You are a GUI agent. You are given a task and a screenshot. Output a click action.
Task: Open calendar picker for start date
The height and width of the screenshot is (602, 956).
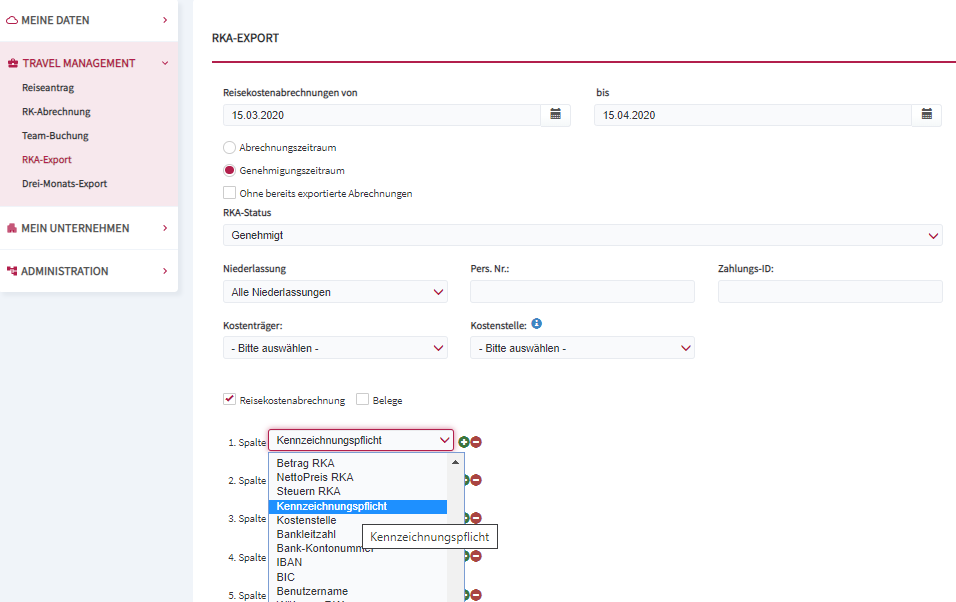(x=555, y=115)
